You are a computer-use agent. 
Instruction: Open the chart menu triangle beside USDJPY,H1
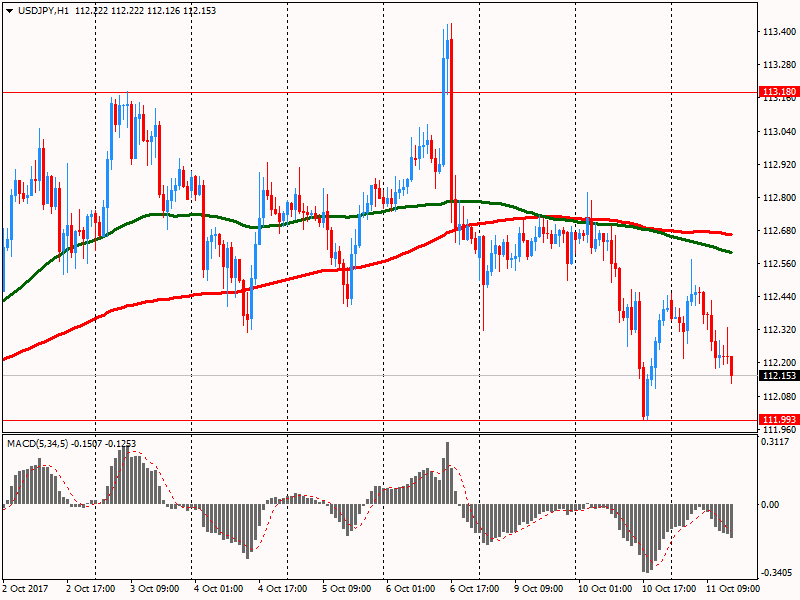point(10,11)
